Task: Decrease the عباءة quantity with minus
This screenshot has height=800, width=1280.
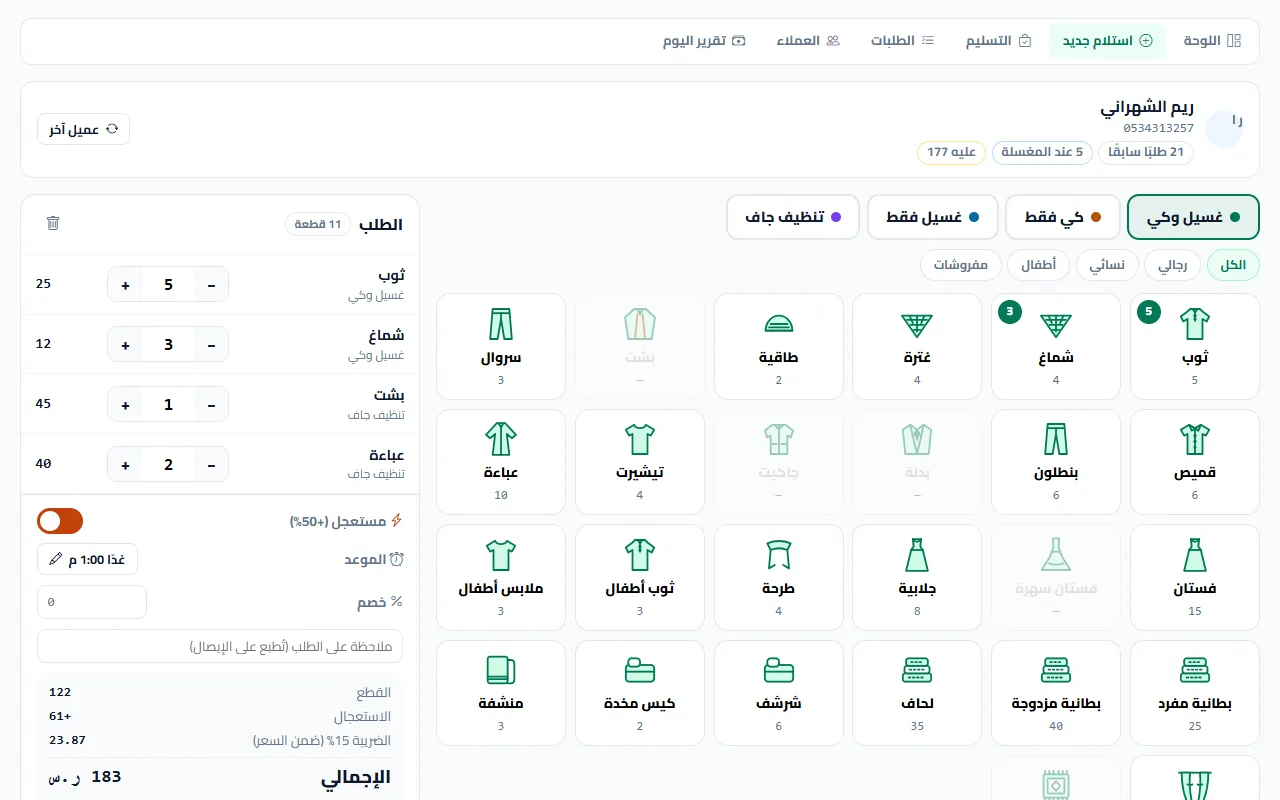Action: point(211,465)
